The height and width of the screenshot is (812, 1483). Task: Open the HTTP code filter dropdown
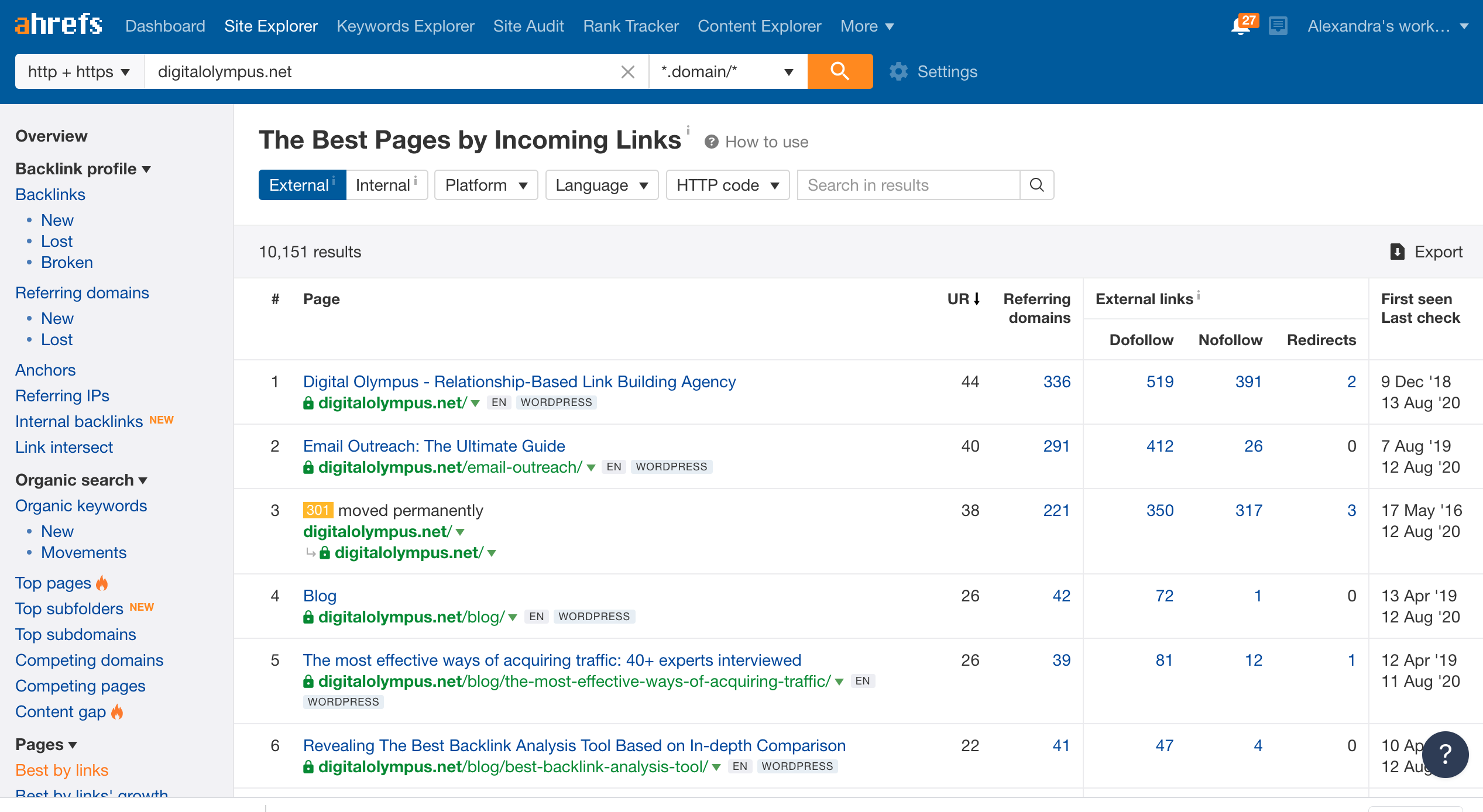tap(727, 185)
